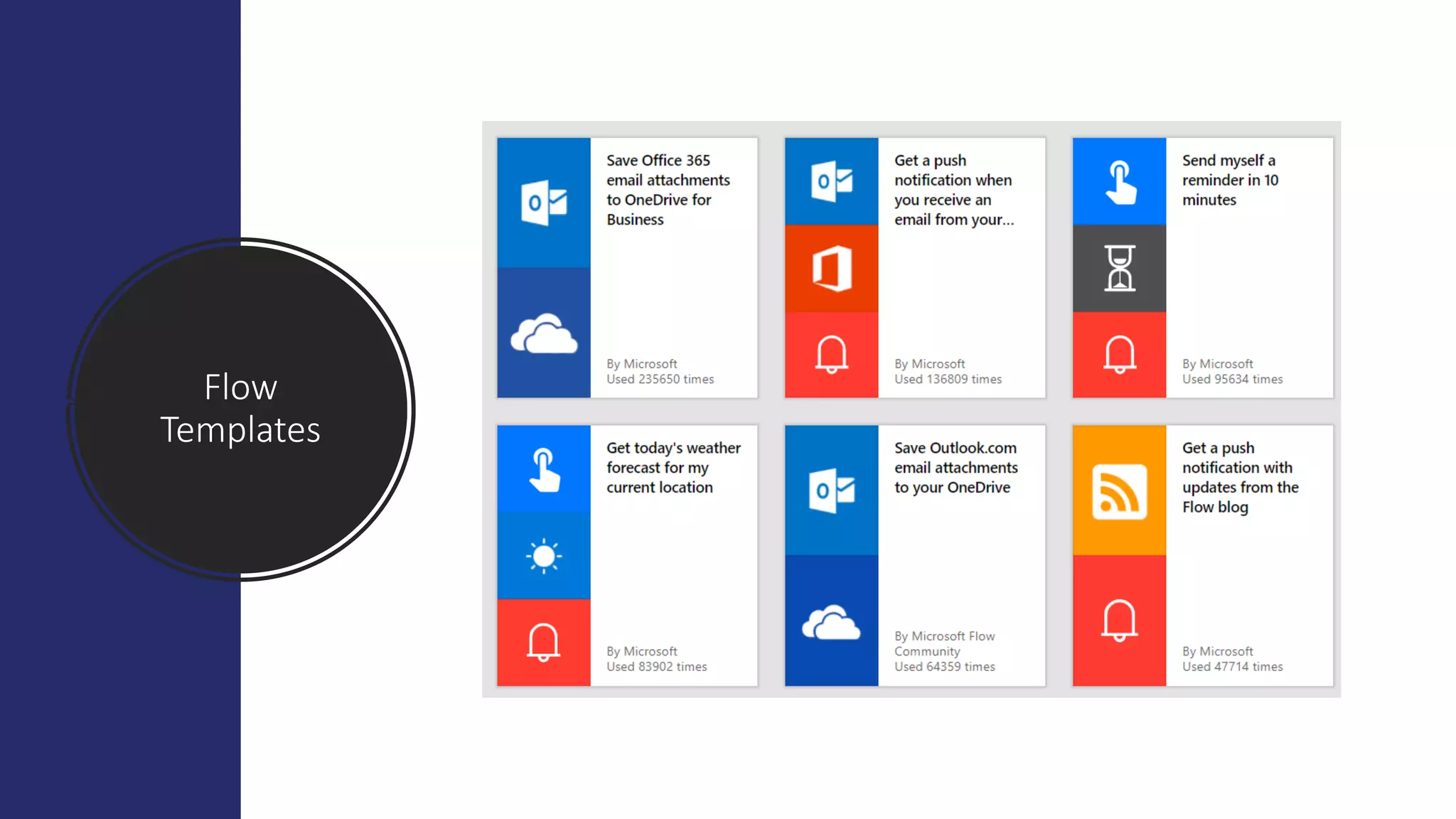
Task: Click OneDrive cloud icon on Outlook.com card
Action: (832, 622)
